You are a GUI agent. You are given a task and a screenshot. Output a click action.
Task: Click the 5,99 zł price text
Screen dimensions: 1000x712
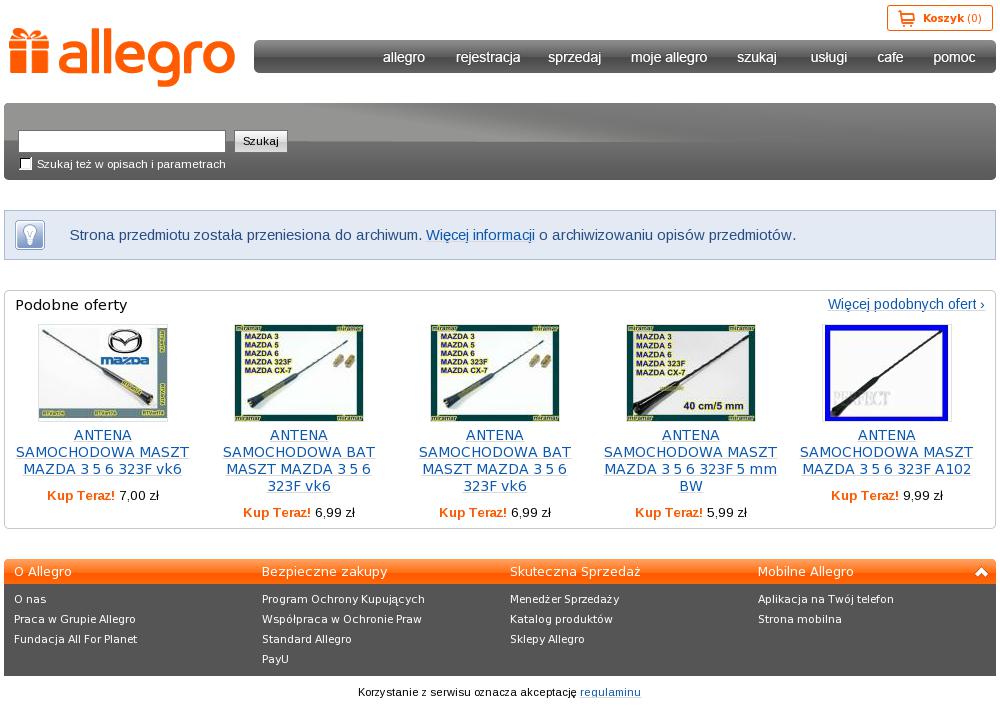[x=727, y=512]
